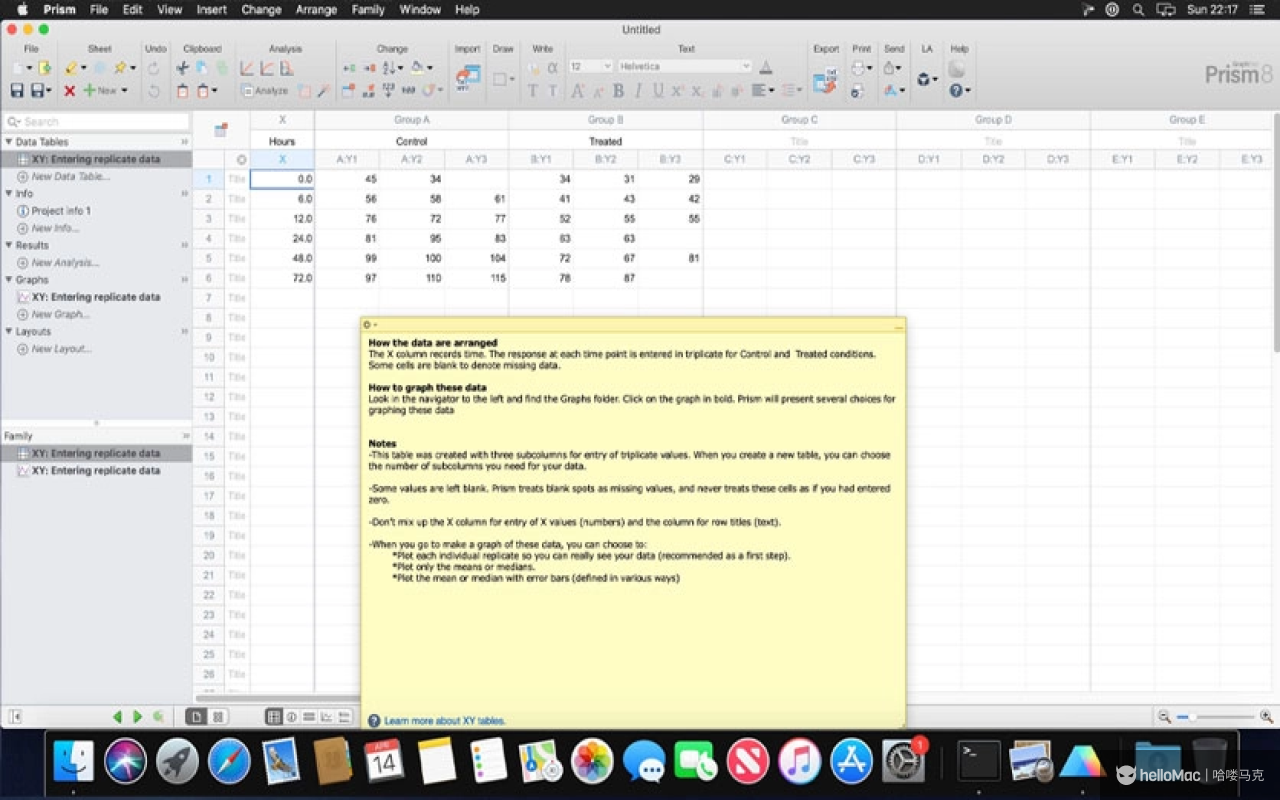Open the Window menu
The height and width of the screenshot is (800, 1280).
coord(420,9)
